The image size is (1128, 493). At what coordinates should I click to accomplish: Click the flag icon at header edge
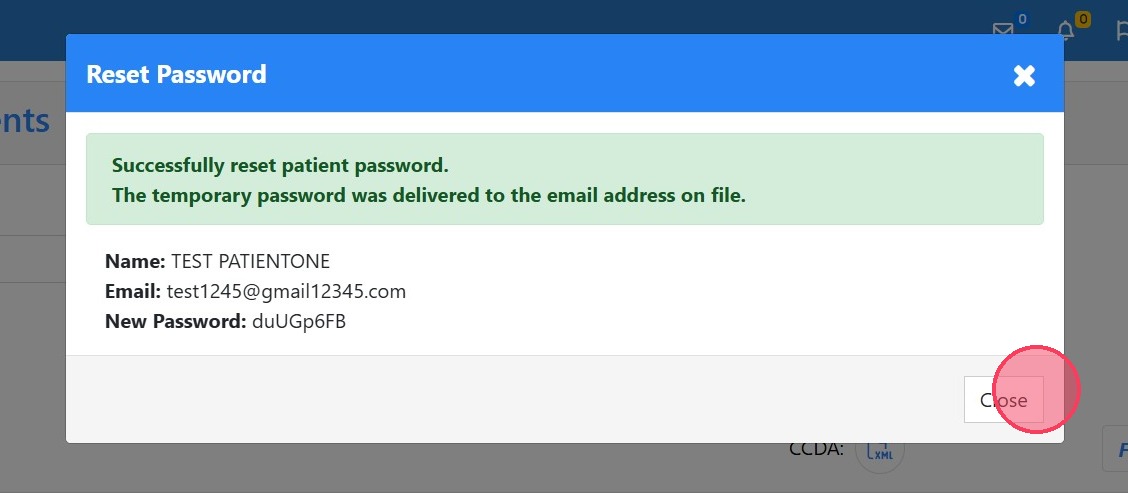[x=1121, y=31]
